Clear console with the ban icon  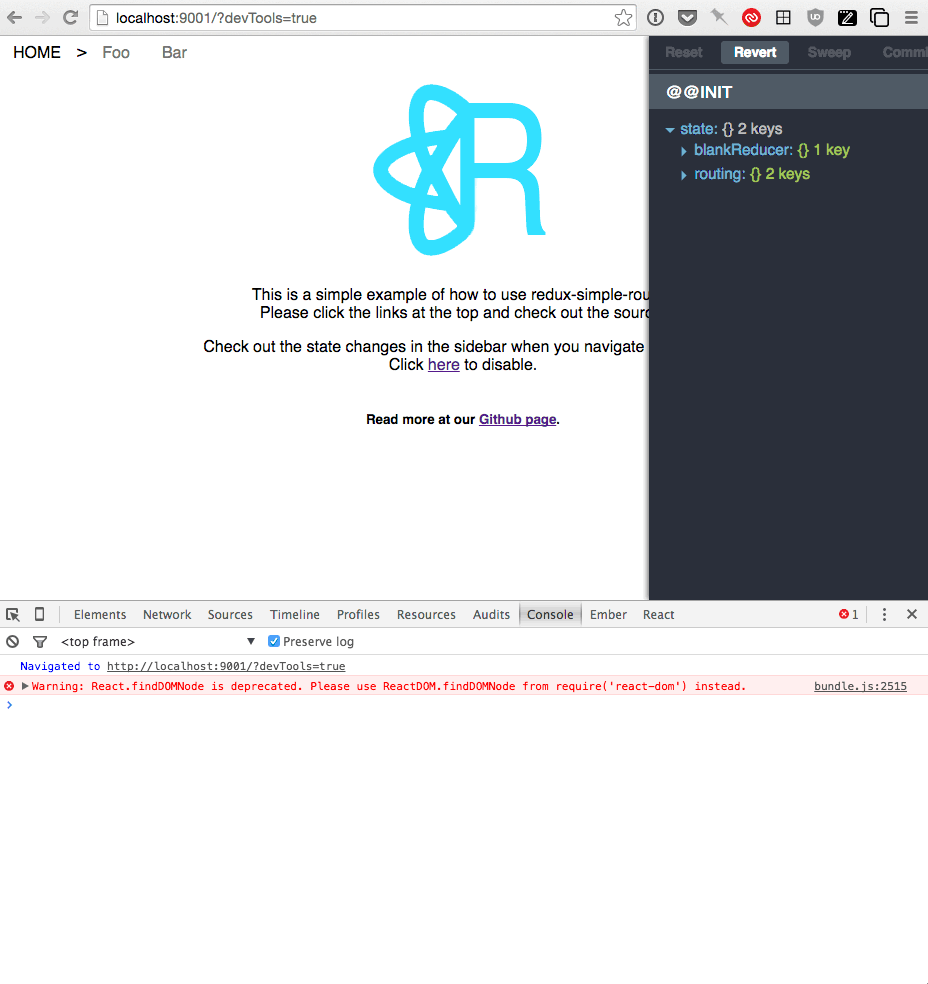pos(13,641)
